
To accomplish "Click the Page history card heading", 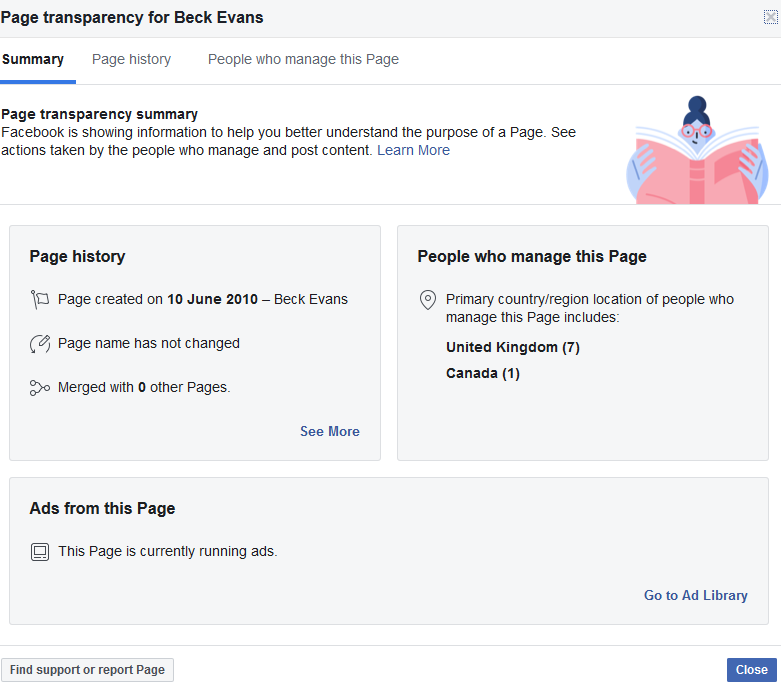I will (x=77, y=257).
